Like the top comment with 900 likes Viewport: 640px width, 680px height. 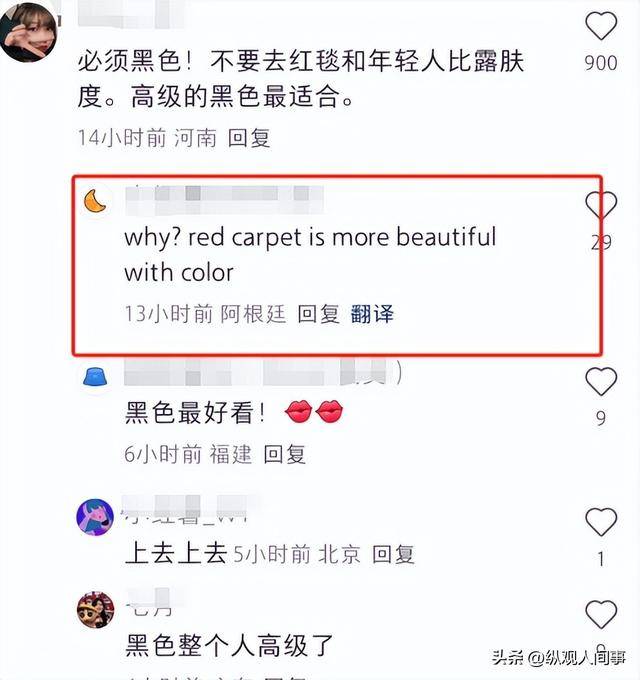click(x=601, y=26)
